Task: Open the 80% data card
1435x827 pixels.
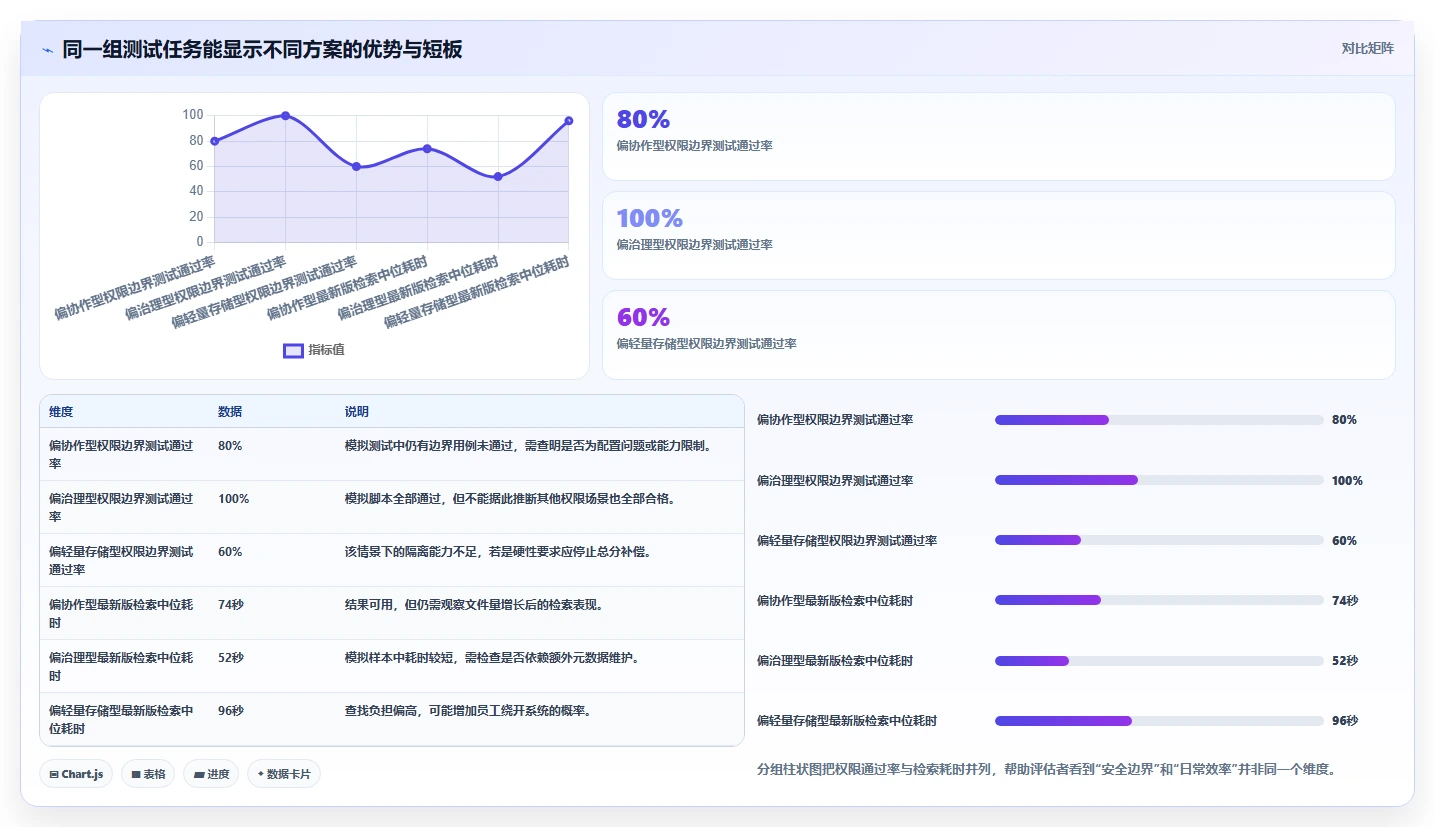Action: click(x=998, y=136)
